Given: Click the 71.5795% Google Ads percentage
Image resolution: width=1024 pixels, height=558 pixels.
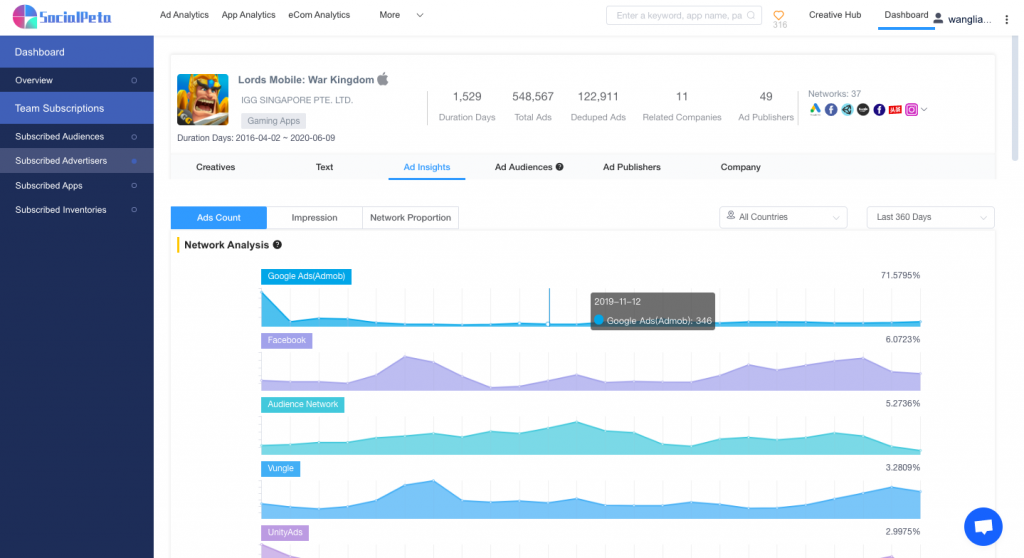Looking at the screenshot, I should [x=900, y=276].
